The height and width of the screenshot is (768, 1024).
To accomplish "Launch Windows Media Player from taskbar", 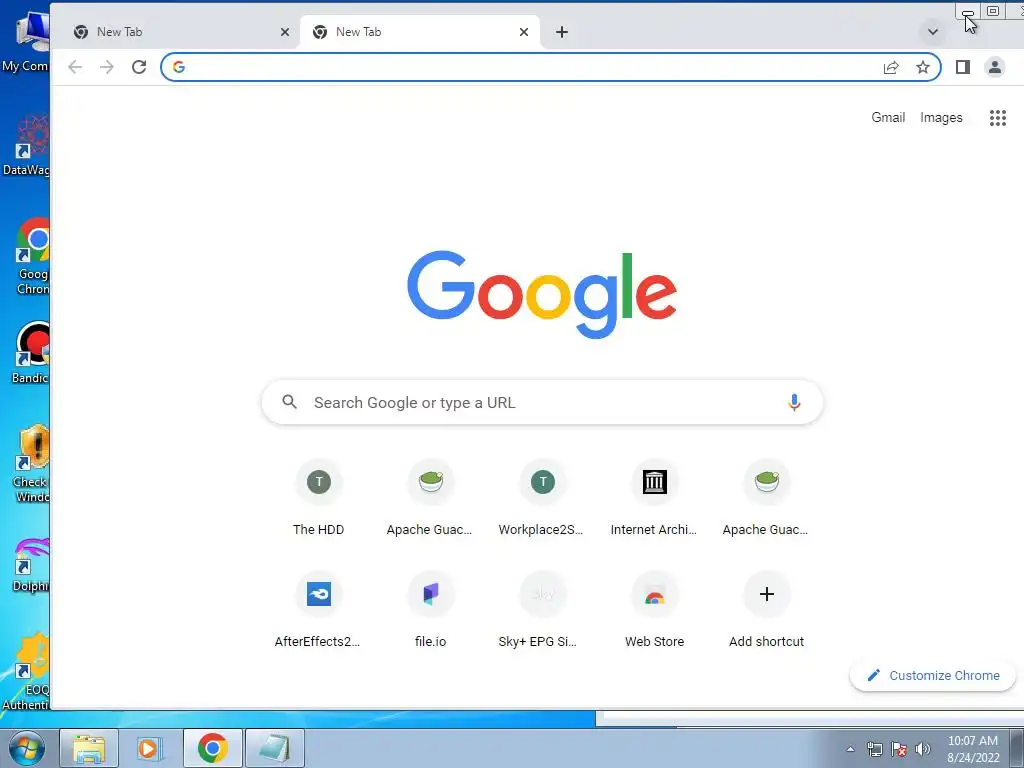I will (x=150, y=748).
